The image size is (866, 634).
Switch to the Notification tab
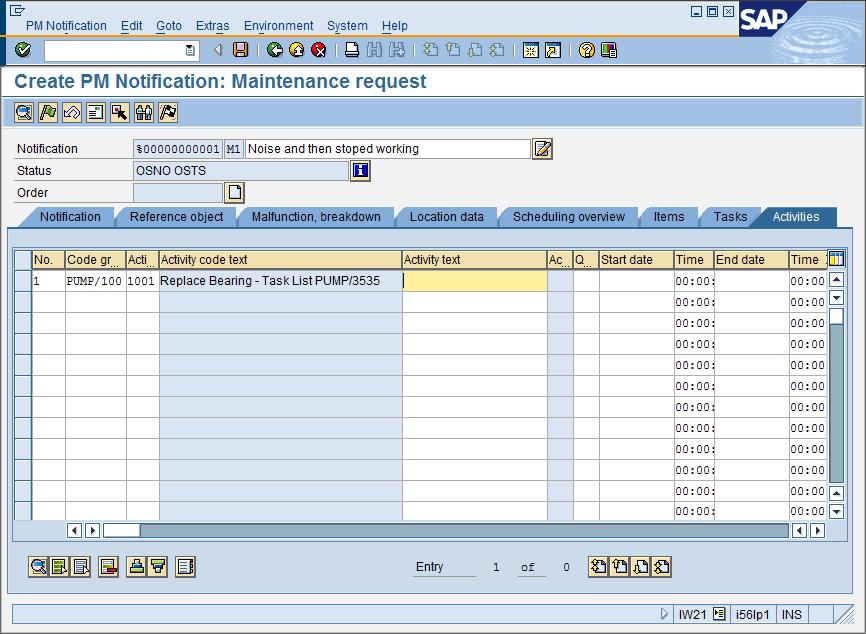click(70, 217)
